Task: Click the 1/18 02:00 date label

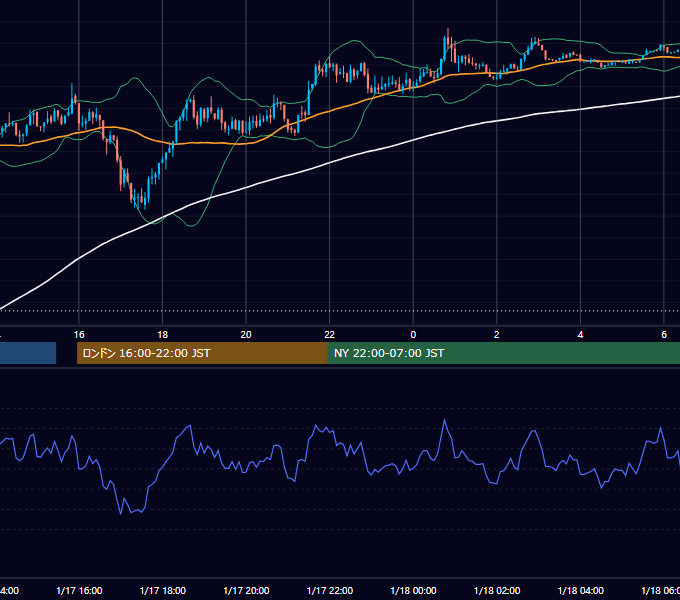Action: pyautogui.click(x=497, y=591)
